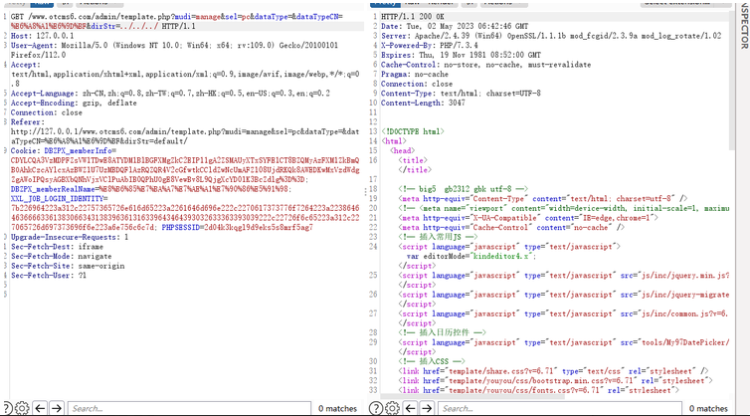Click the 'Date: Tue, 02 May 2023' header
Image resolution: width=750 pixels, height=416 pixels.
coord(454,26)
